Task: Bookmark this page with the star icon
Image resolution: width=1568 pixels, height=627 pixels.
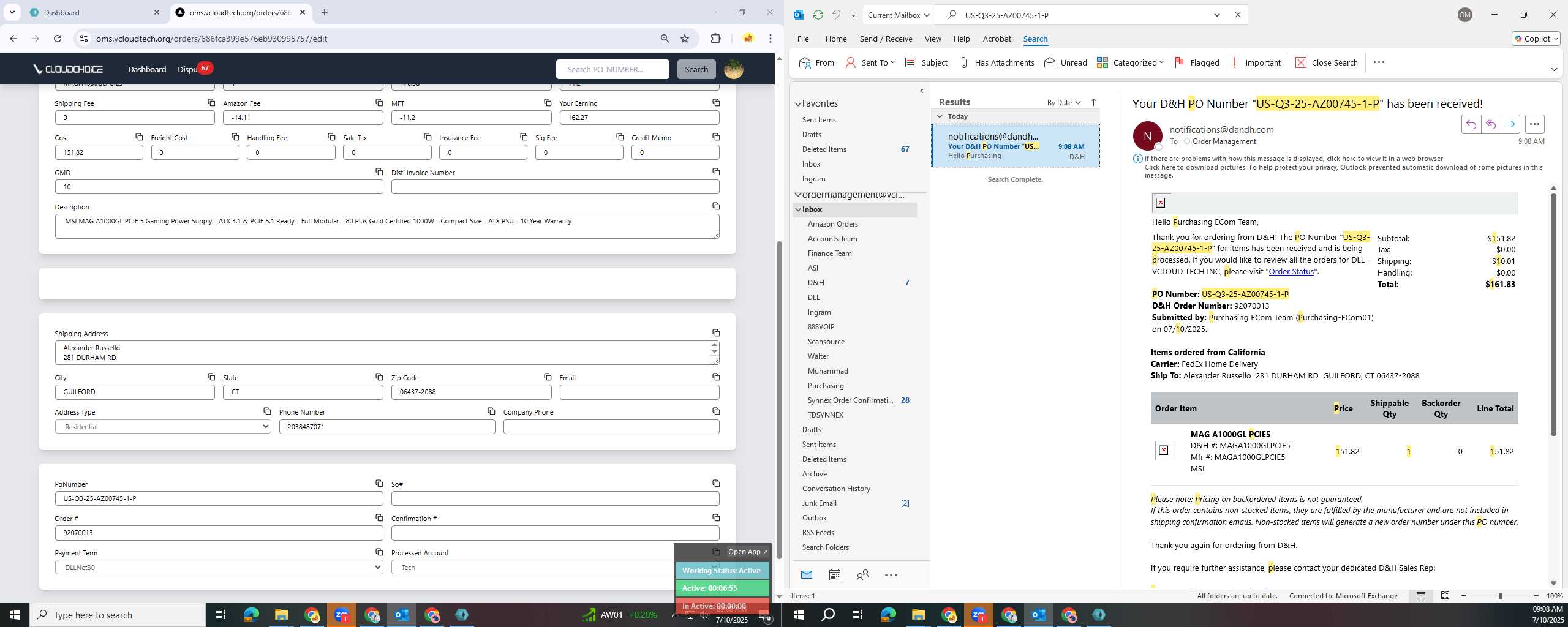Action: 685,39
